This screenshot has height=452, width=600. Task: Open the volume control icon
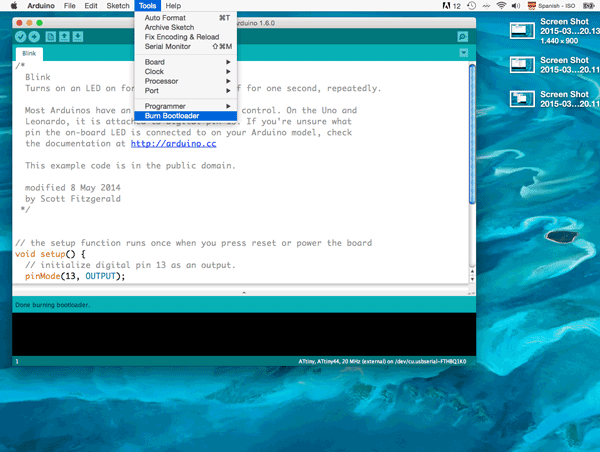click(516, 6)
